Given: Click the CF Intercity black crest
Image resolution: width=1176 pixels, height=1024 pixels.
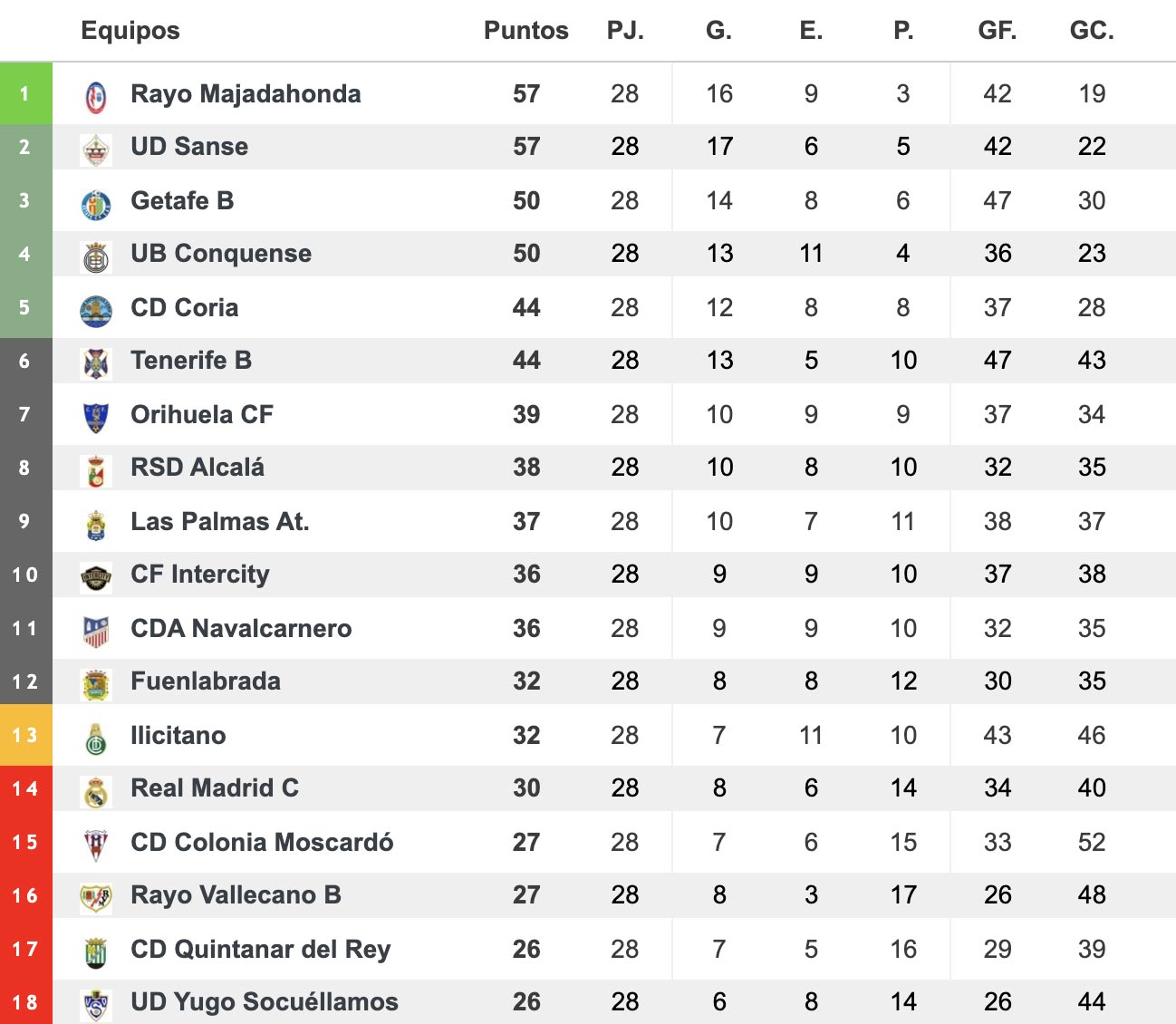Looking at the screenshot, I should [x=96, y=577].
